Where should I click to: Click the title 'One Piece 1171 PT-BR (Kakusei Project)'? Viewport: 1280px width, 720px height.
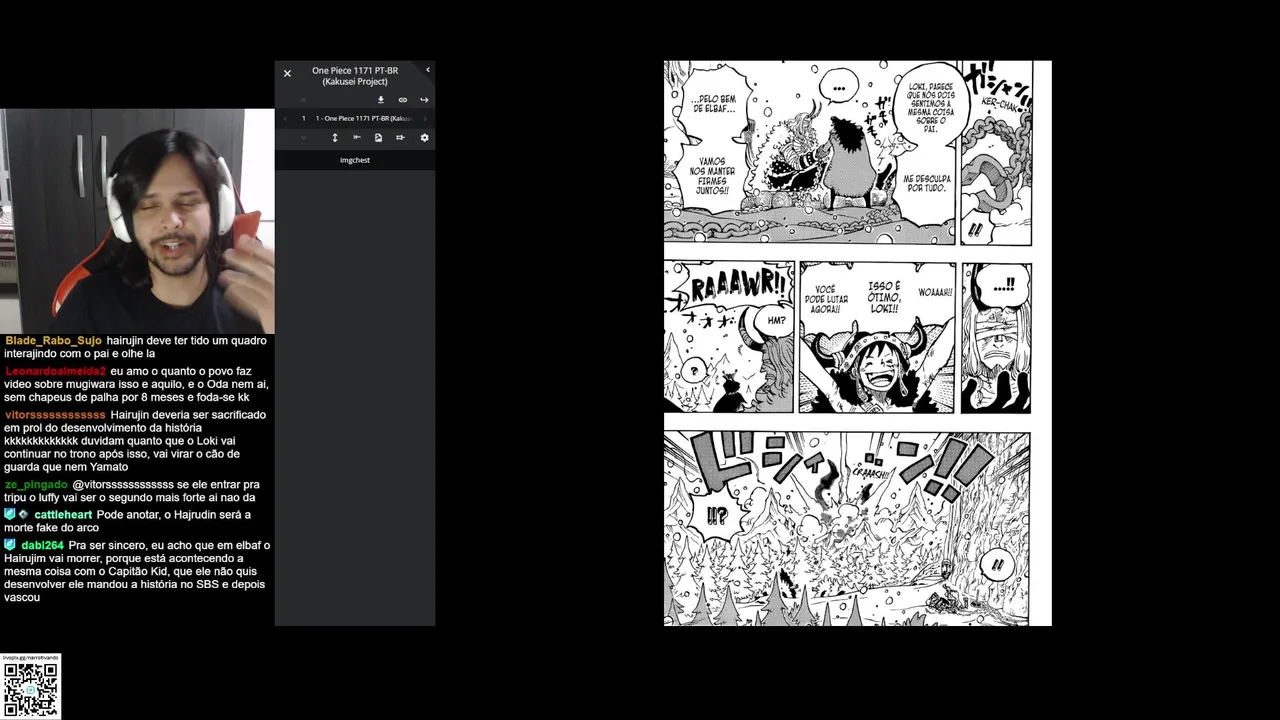coord(355,76)
